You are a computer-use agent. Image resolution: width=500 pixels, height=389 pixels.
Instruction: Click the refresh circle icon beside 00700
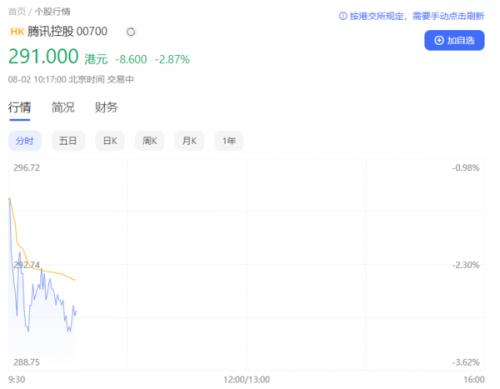pos(131,32)
